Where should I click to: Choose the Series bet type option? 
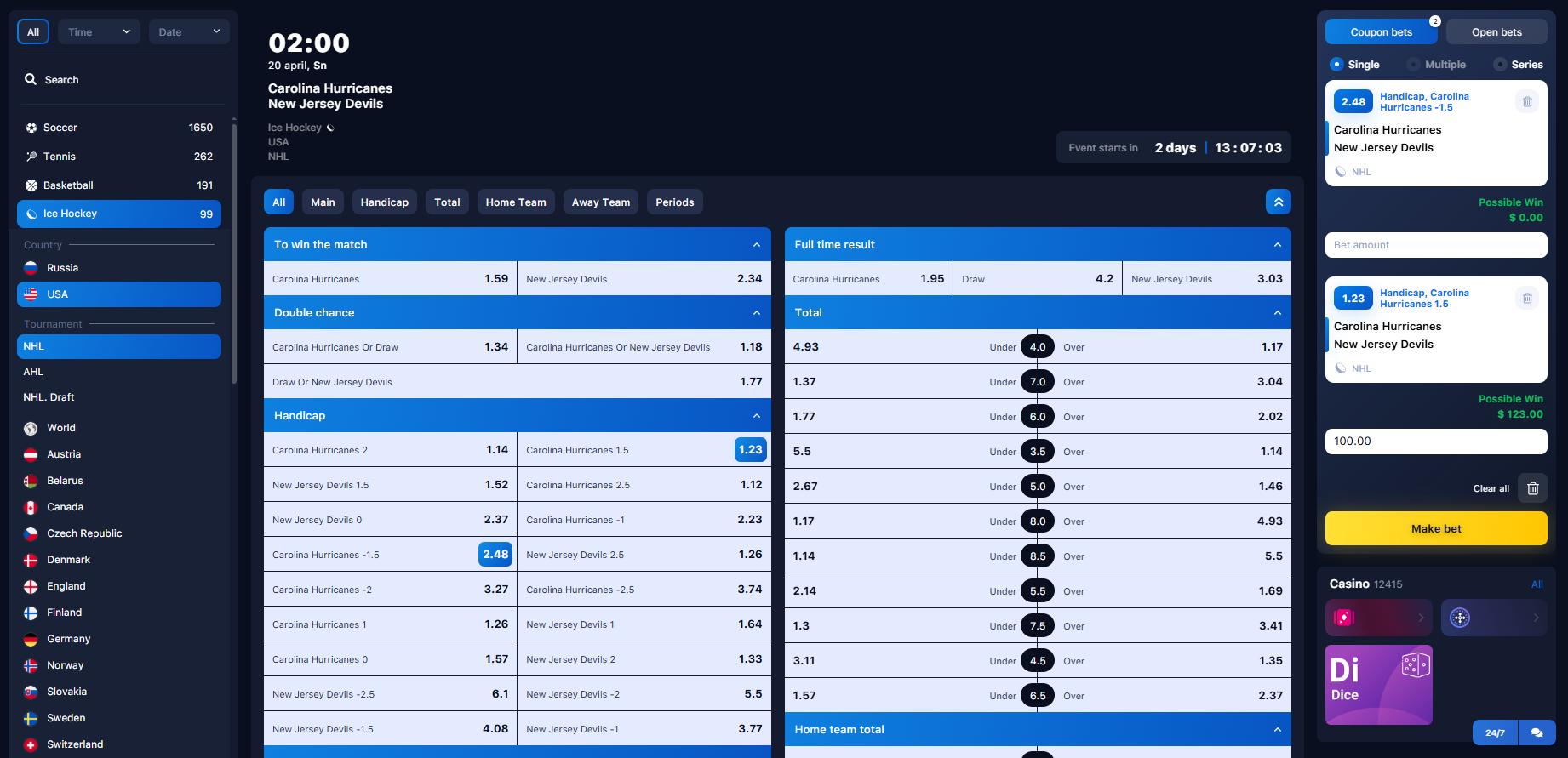1500,65
